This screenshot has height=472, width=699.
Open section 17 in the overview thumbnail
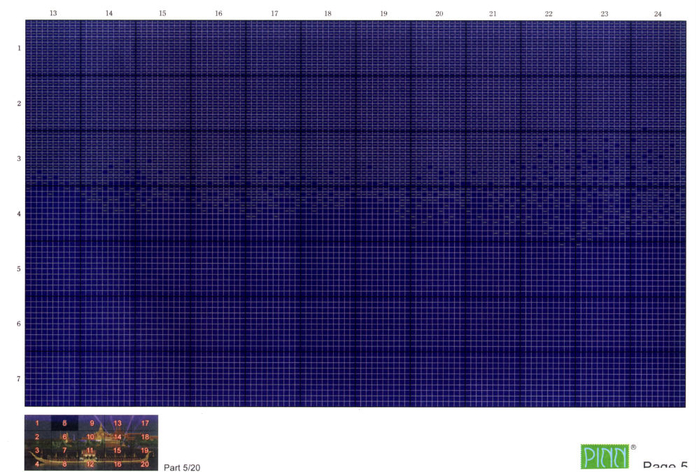coord(145,423)
